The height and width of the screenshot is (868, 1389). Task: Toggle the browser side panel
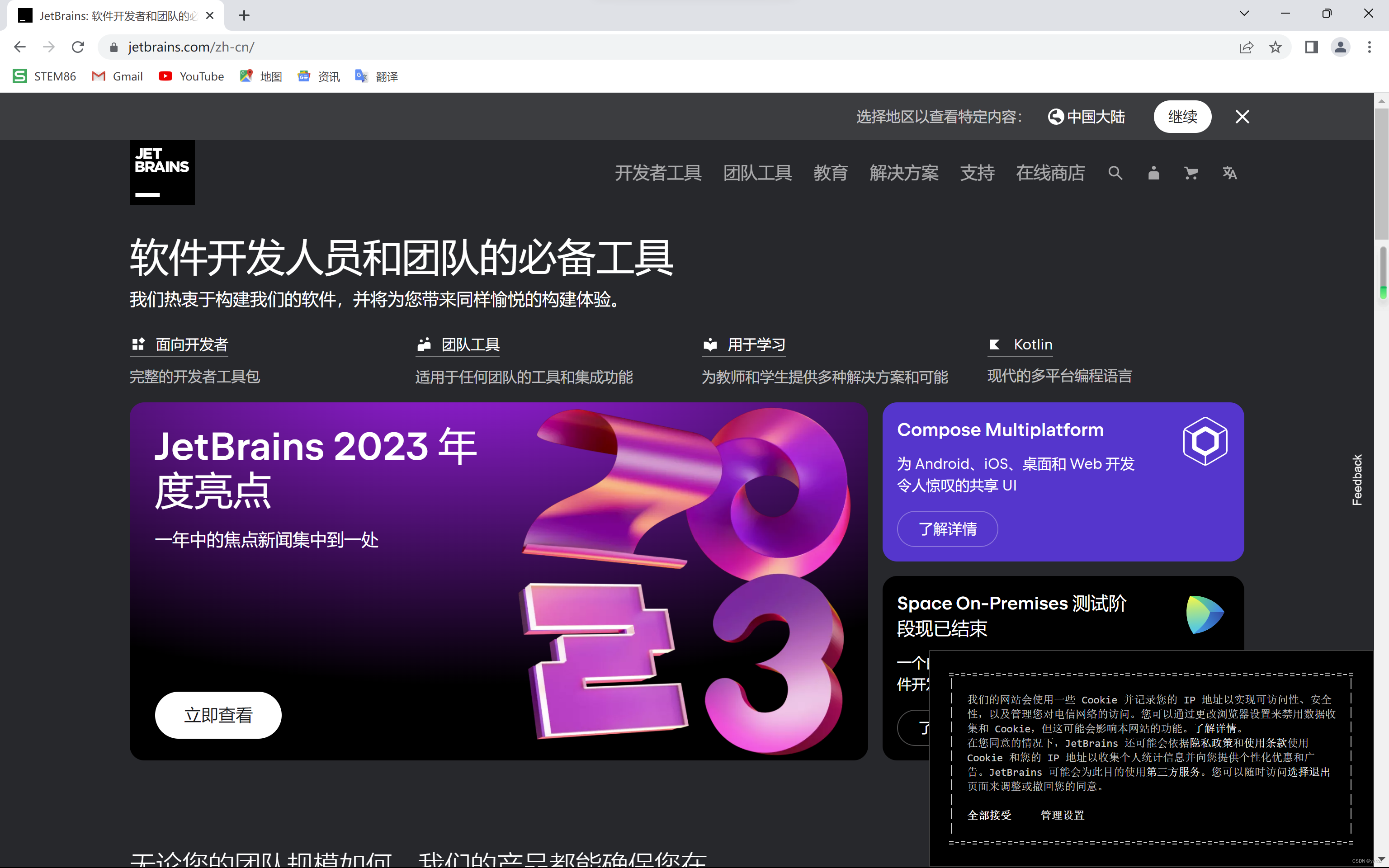click(x=1312, y=47)
